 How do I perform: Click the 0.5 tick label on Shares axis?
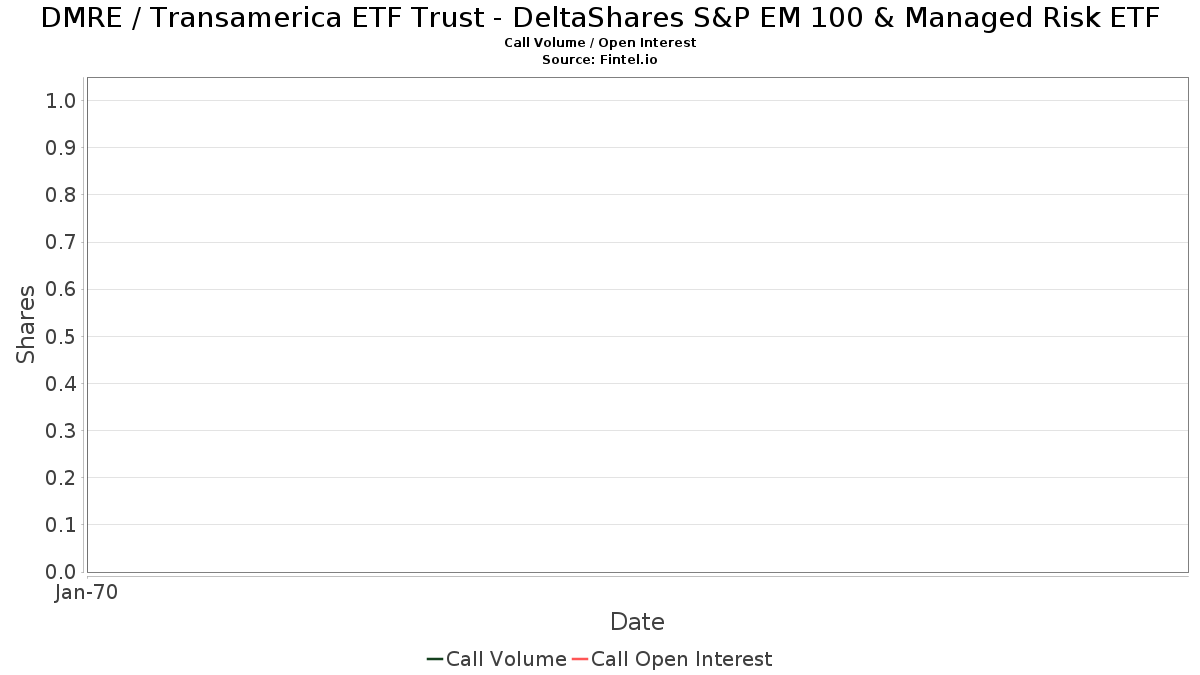[x=61, y=336]
